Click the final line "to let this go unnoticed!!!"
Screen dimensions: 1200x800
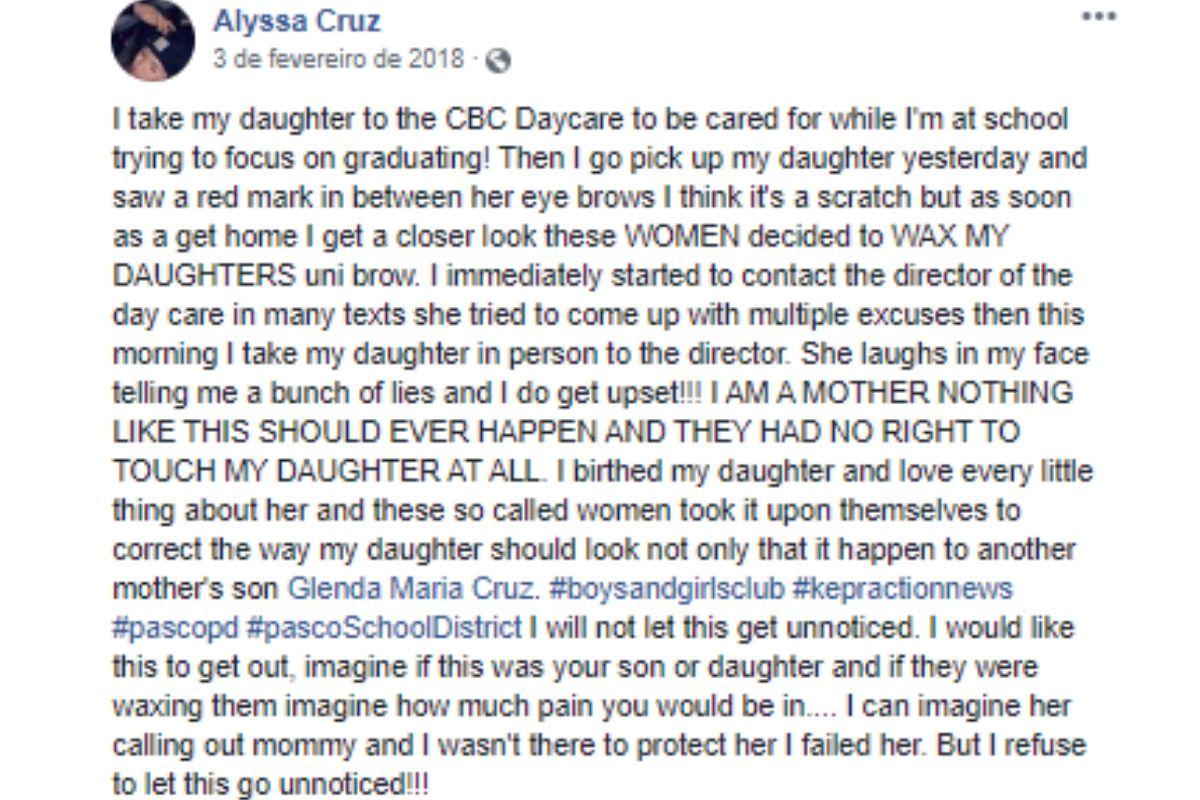(270, 784)
